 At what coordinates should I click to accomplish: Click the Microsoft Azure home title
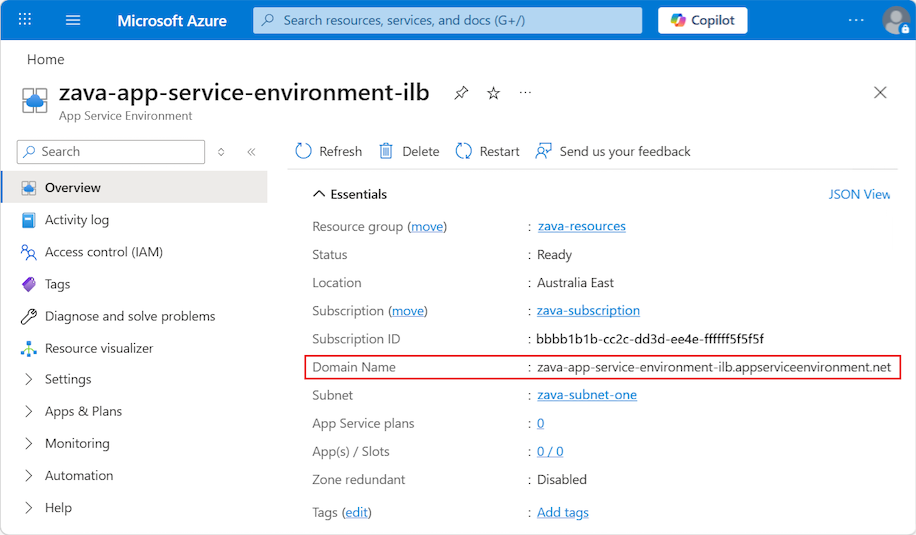click(x=172, y=21)
